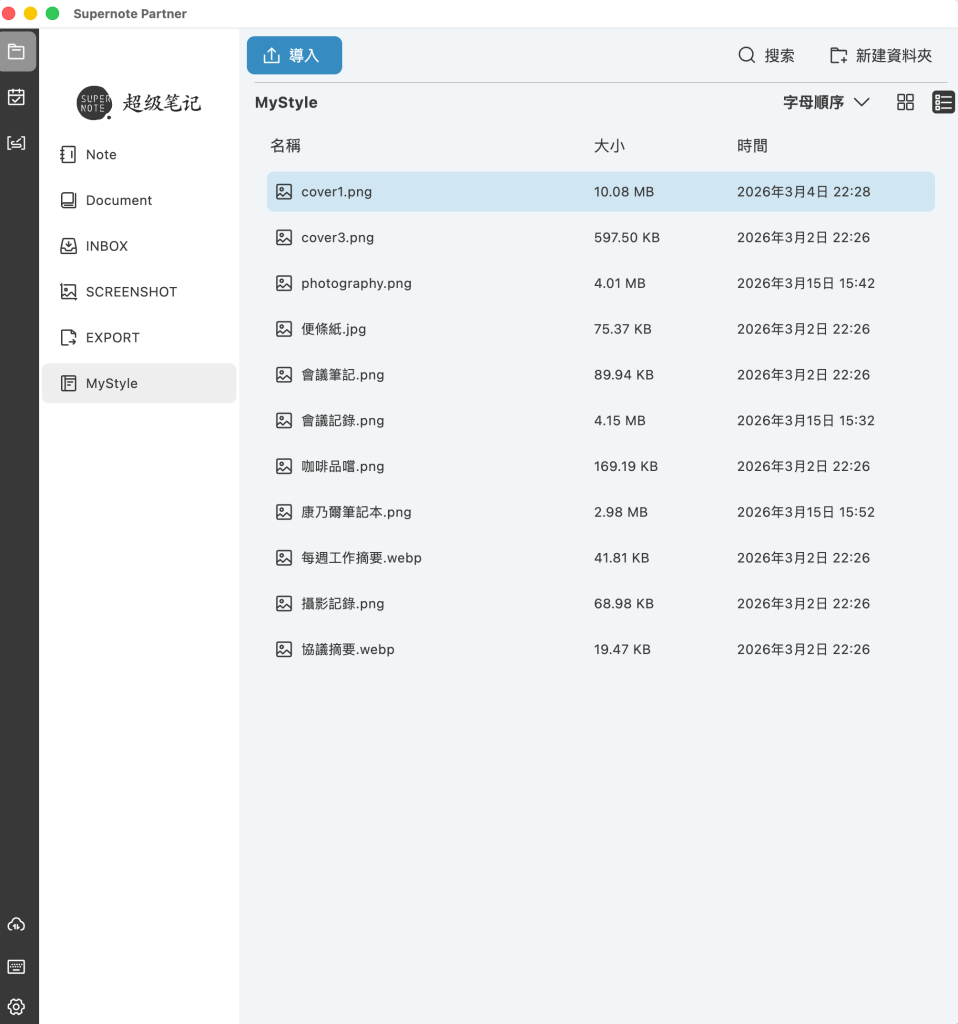The height and width of the screenshot is (1024, 958).
Task: Open the Document folder
Action: click(x=139, y=200)
